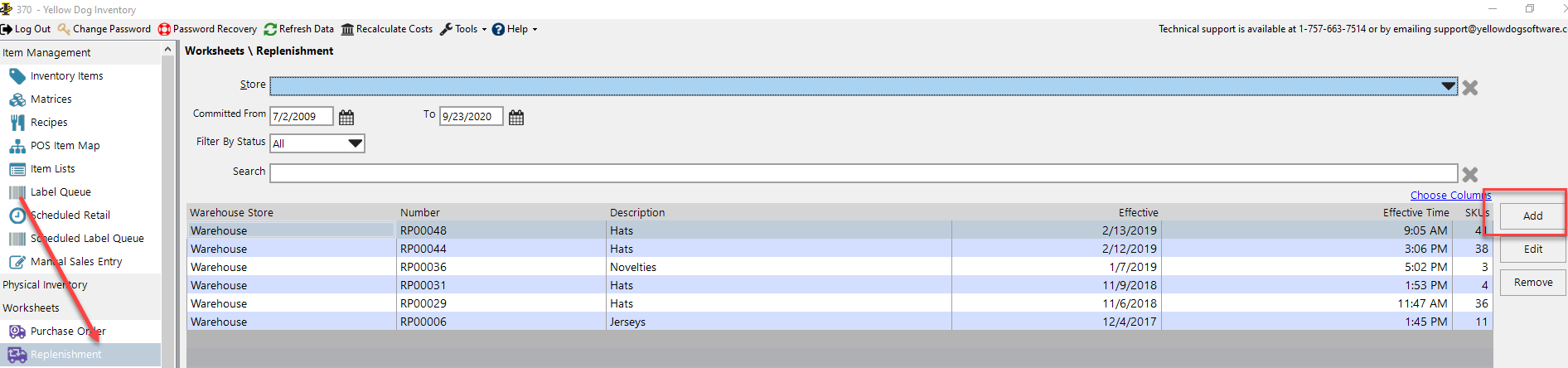Open Recipes from the sidebar
Image resolution: width=1568 pixels, height=368 pixels.
click(x=49, y=122)
